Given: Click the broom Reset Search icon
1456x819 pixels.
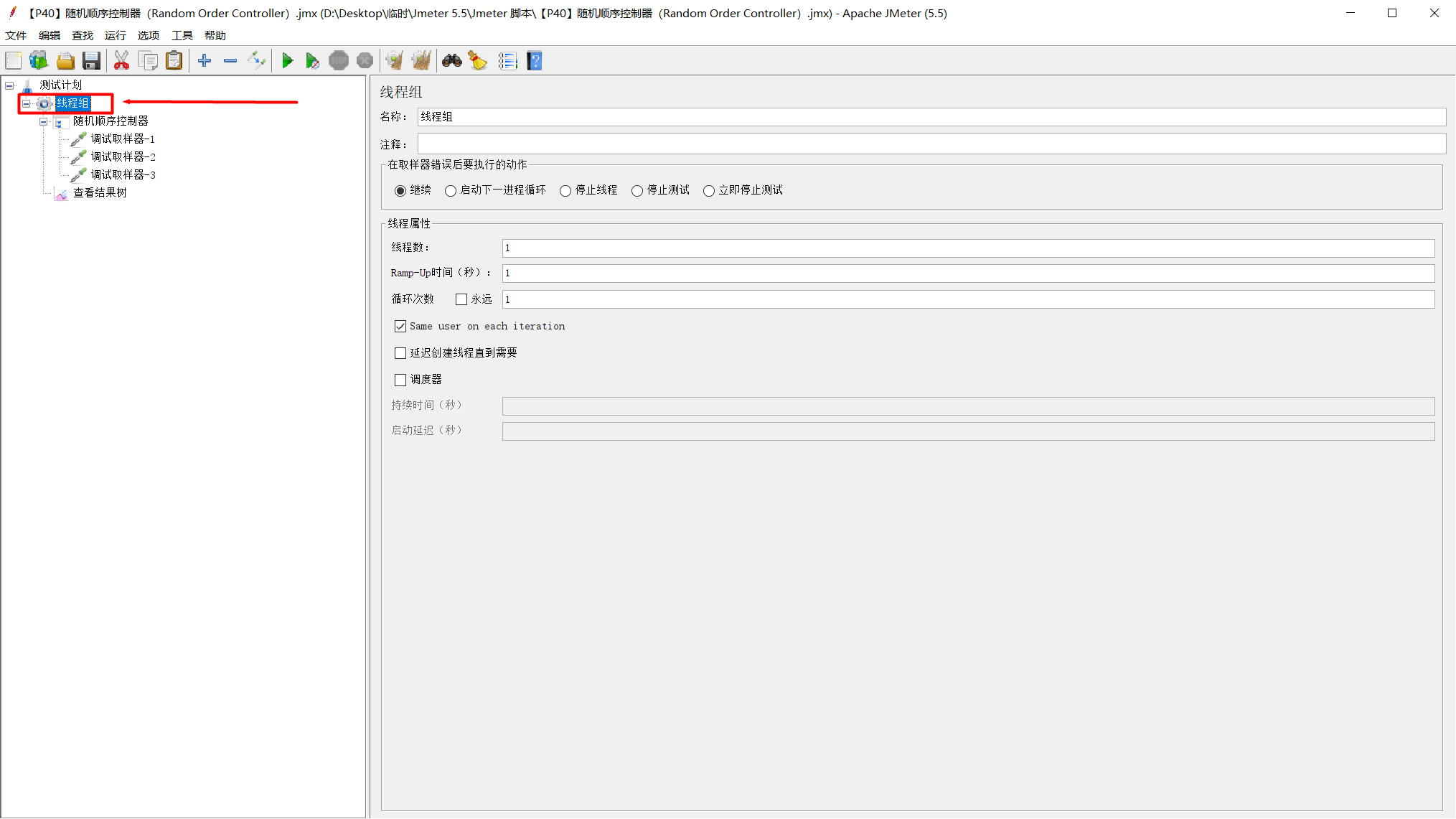Looking at the screenshot, I should coord(478,61).
